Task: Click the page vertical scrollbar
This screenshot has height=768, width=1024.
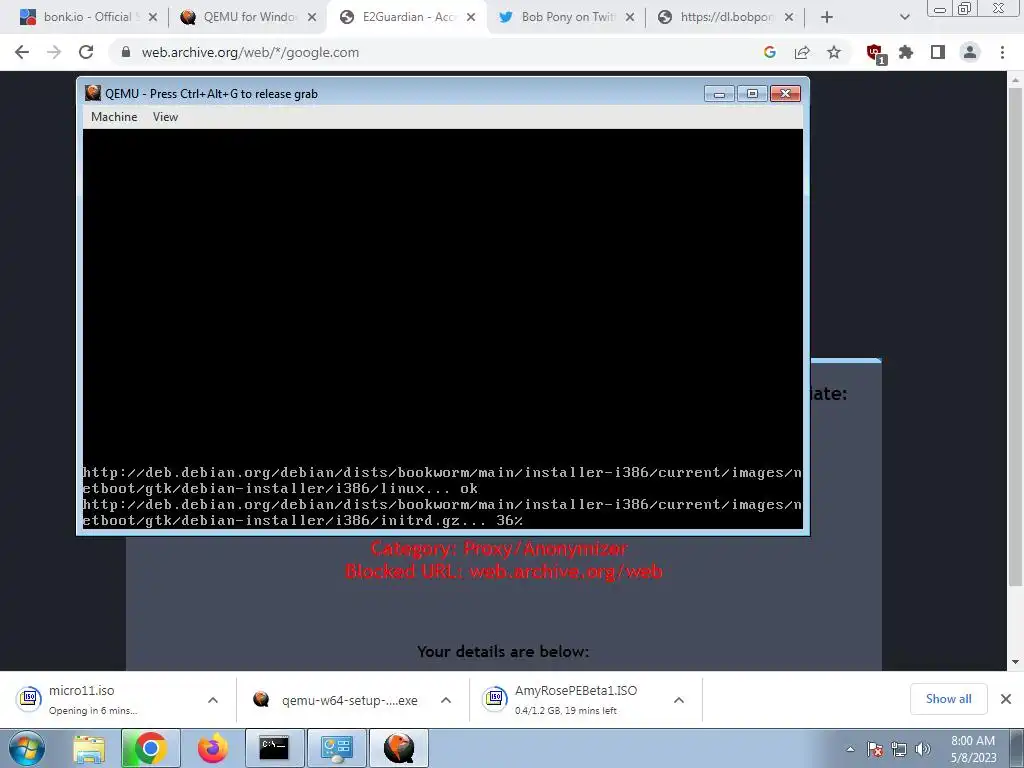Action: pyautogui.click(x=1015, y=336)
